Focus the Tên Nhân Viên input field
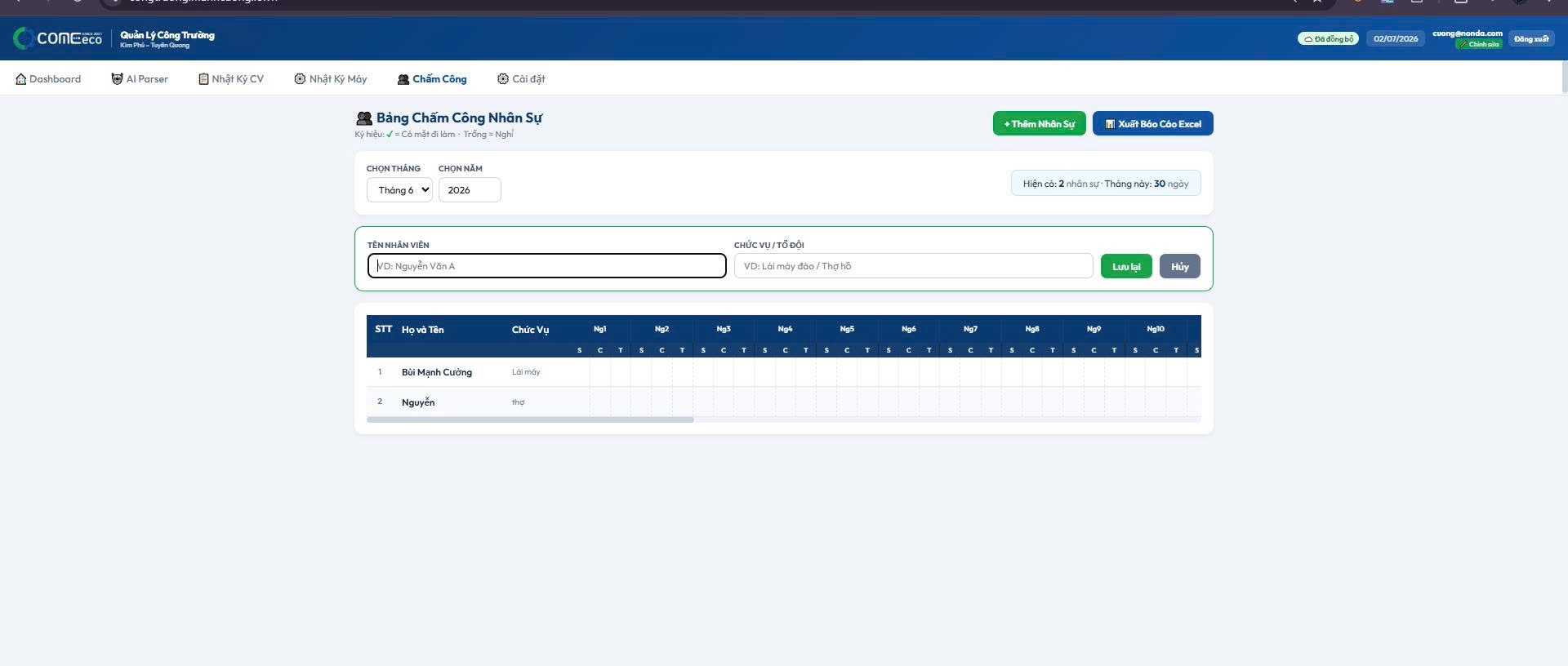Viewport: 1568px width, 666px height. [x=546, y=266]
